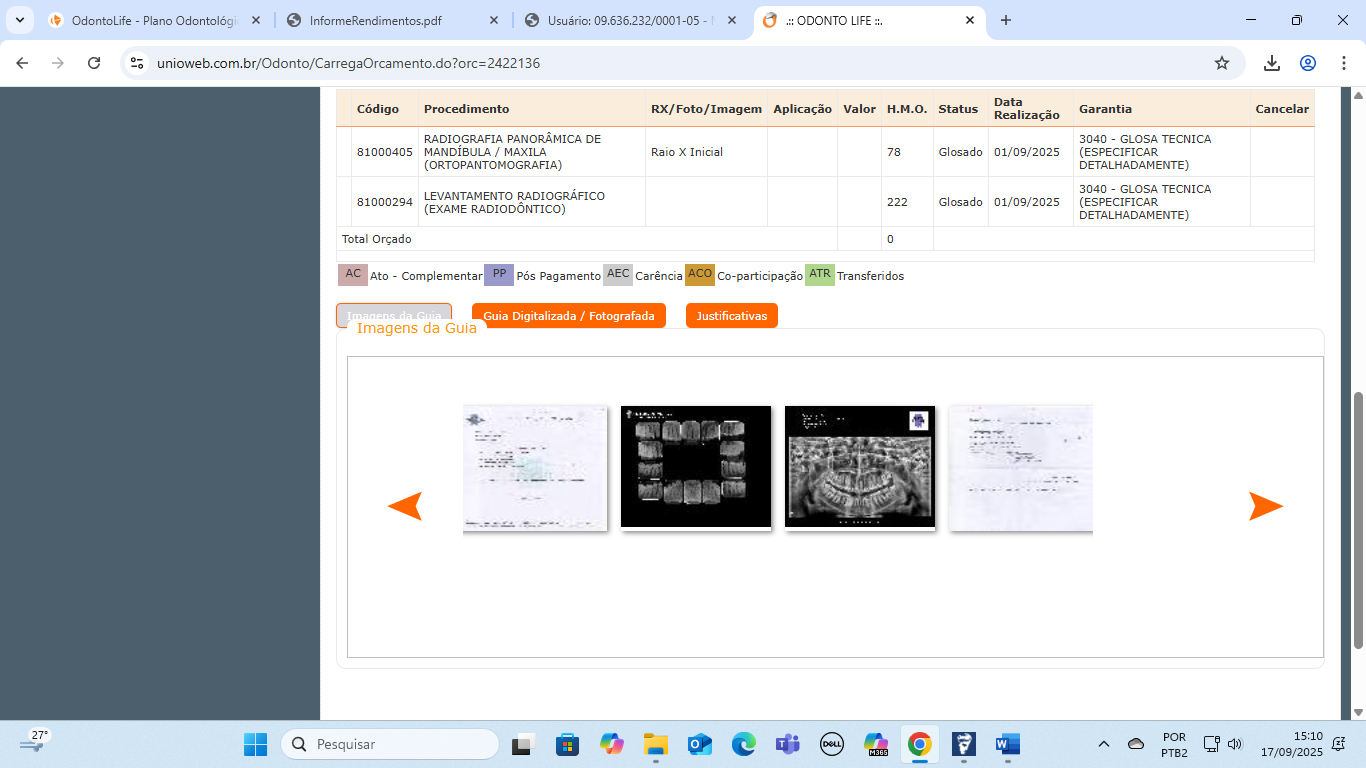Open Task View on the taskbar
Screen dimensions: 1366x768
[522, 744]
